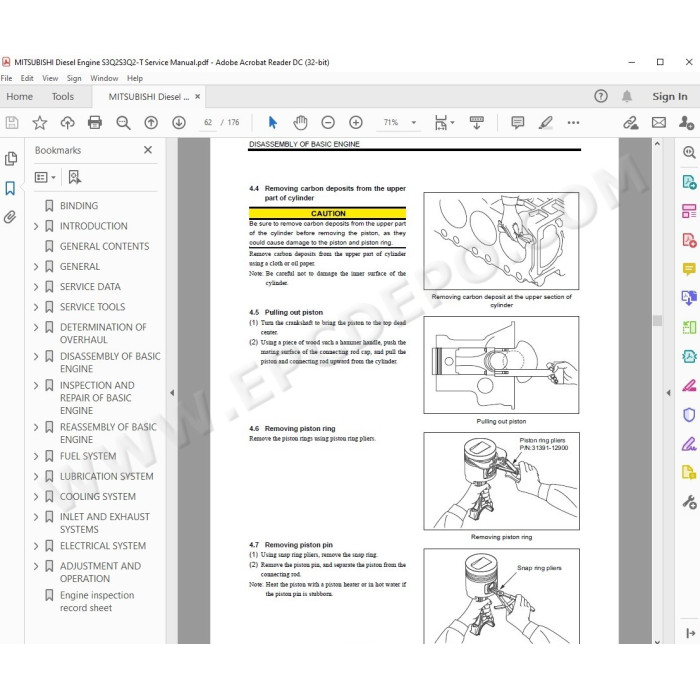Click share with others person icon
700x700 pixels.
(686, 122)
